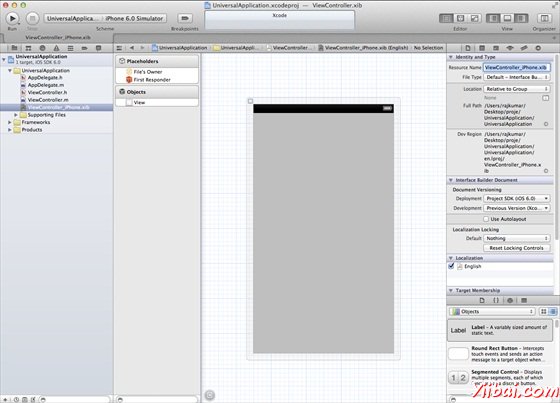Open the Organizer window button
This screenshot has width=560, height=403.
[x=544, y=18]
